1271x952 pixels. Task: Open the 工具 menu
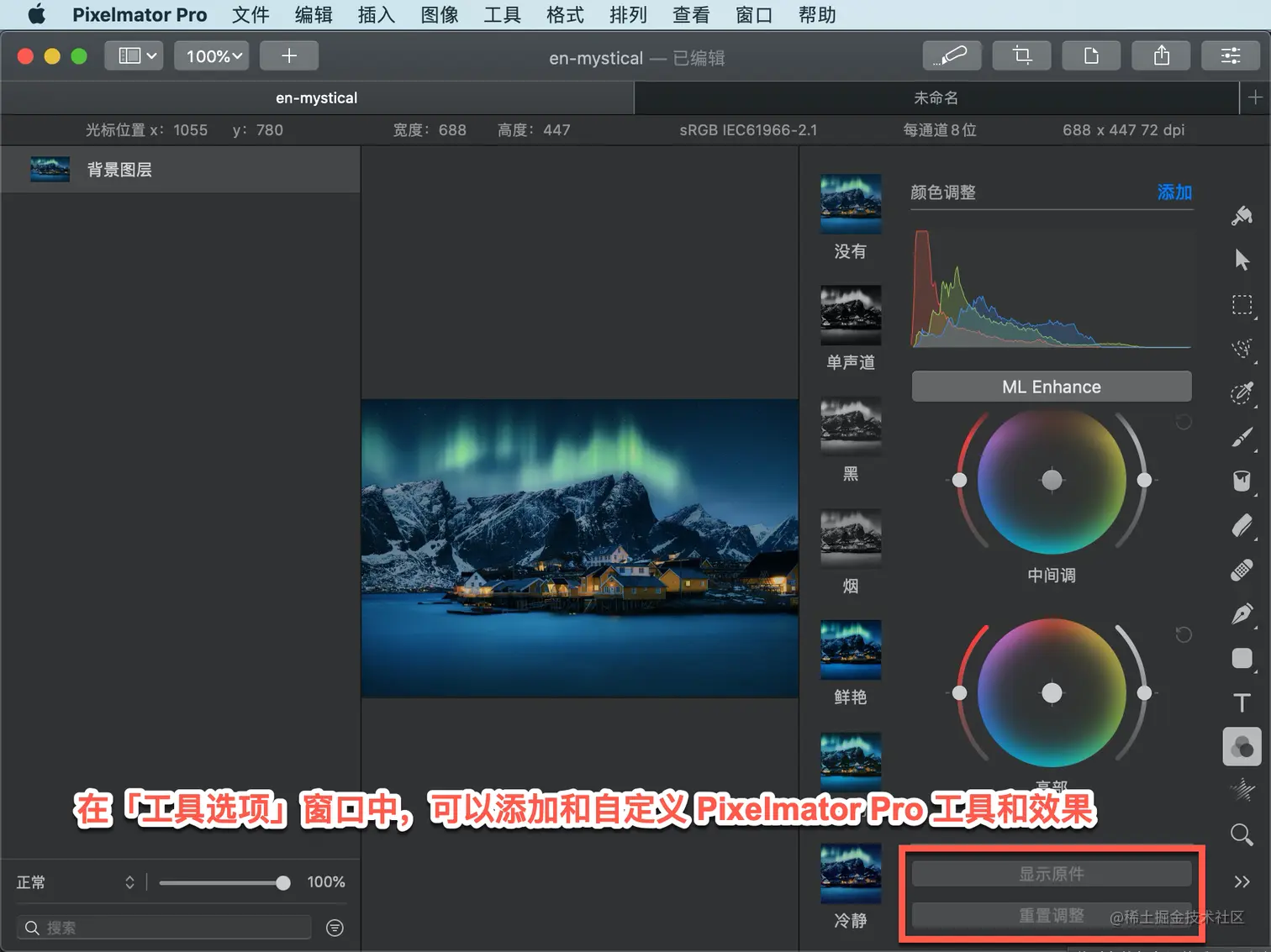(503, 15)
